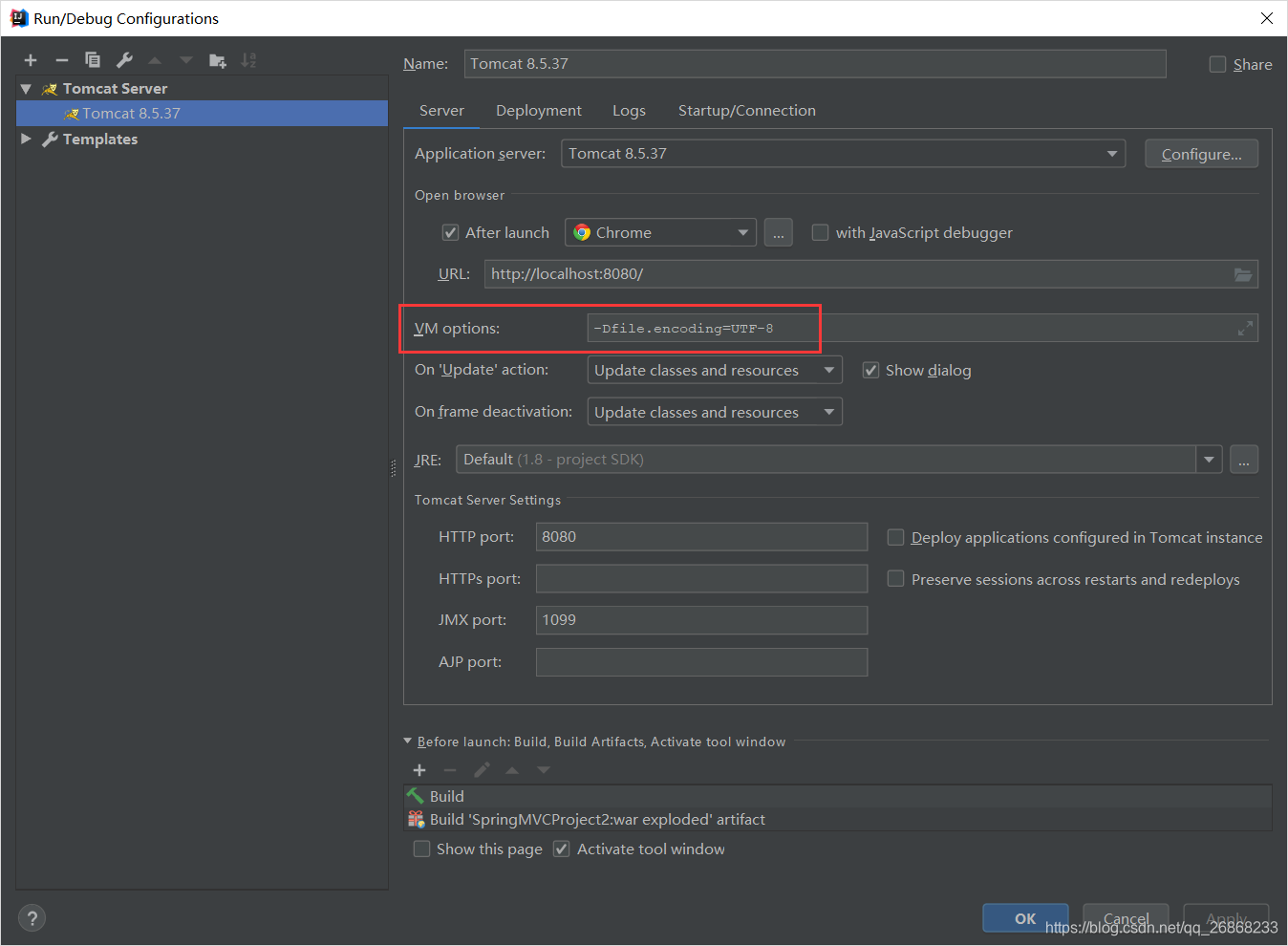Enable Preserve sessions across restarts and redeploys

[895, 579]
